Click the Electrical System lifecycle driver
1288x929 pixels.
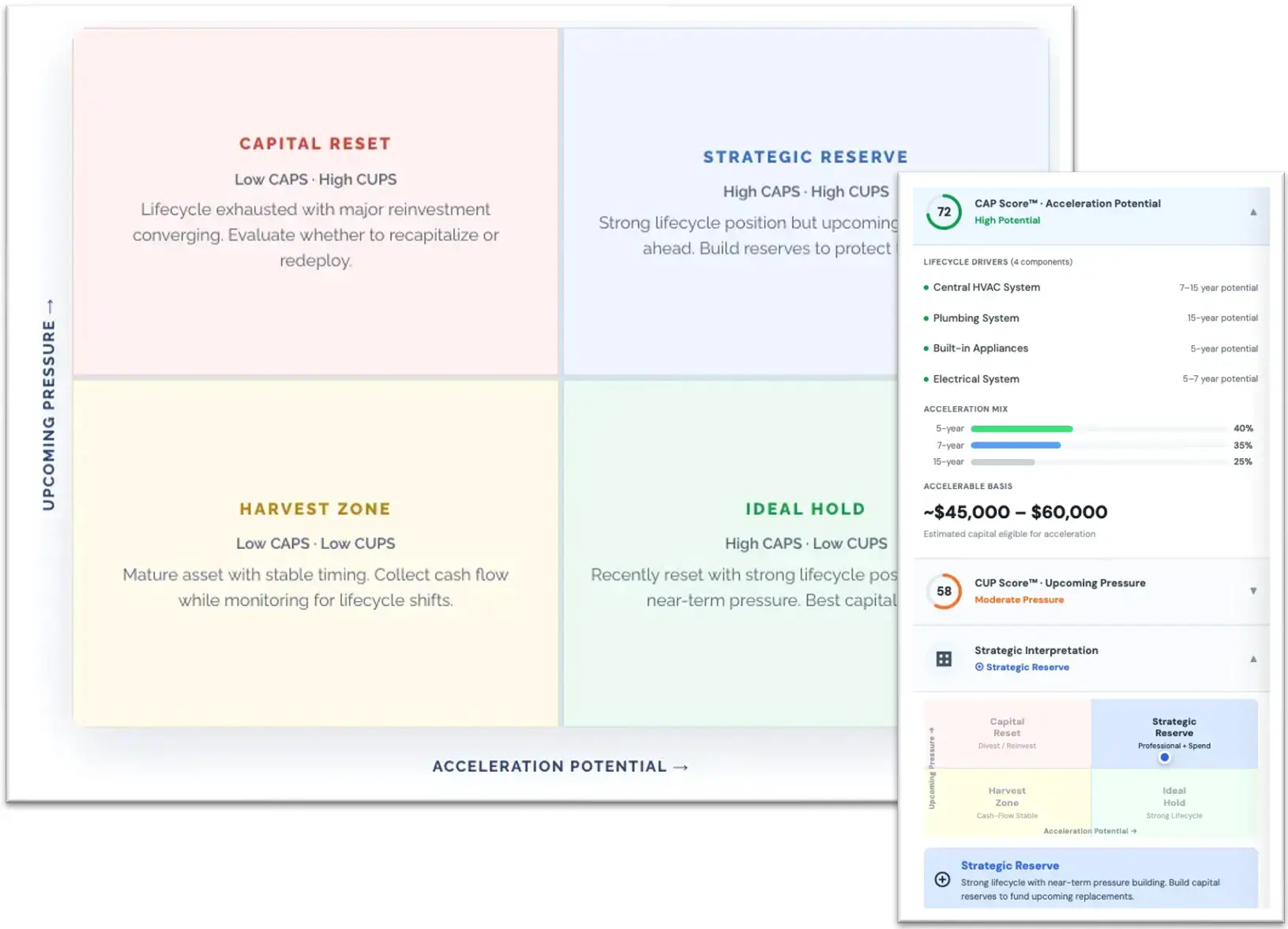pos(976,379)
